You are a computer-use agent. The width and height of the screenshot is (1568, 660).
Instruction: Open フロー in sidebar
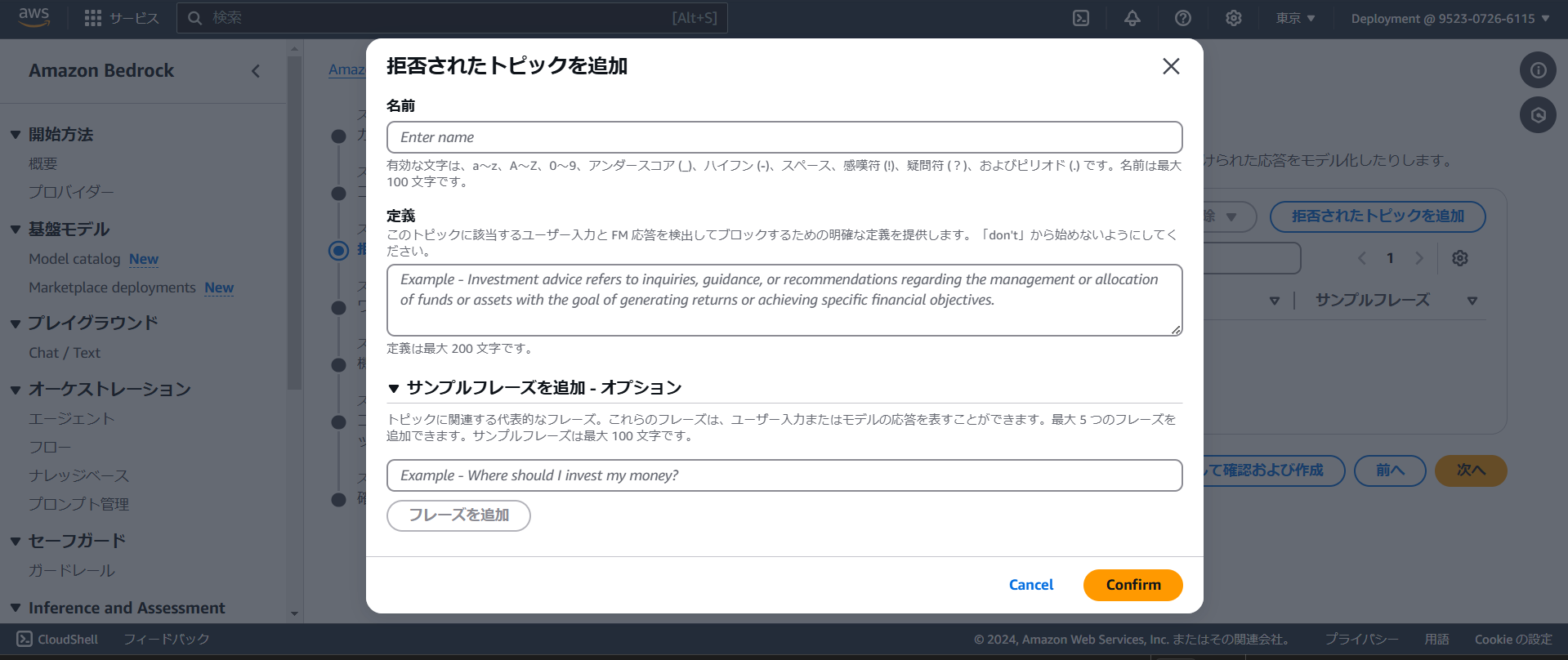coord(50,447)
